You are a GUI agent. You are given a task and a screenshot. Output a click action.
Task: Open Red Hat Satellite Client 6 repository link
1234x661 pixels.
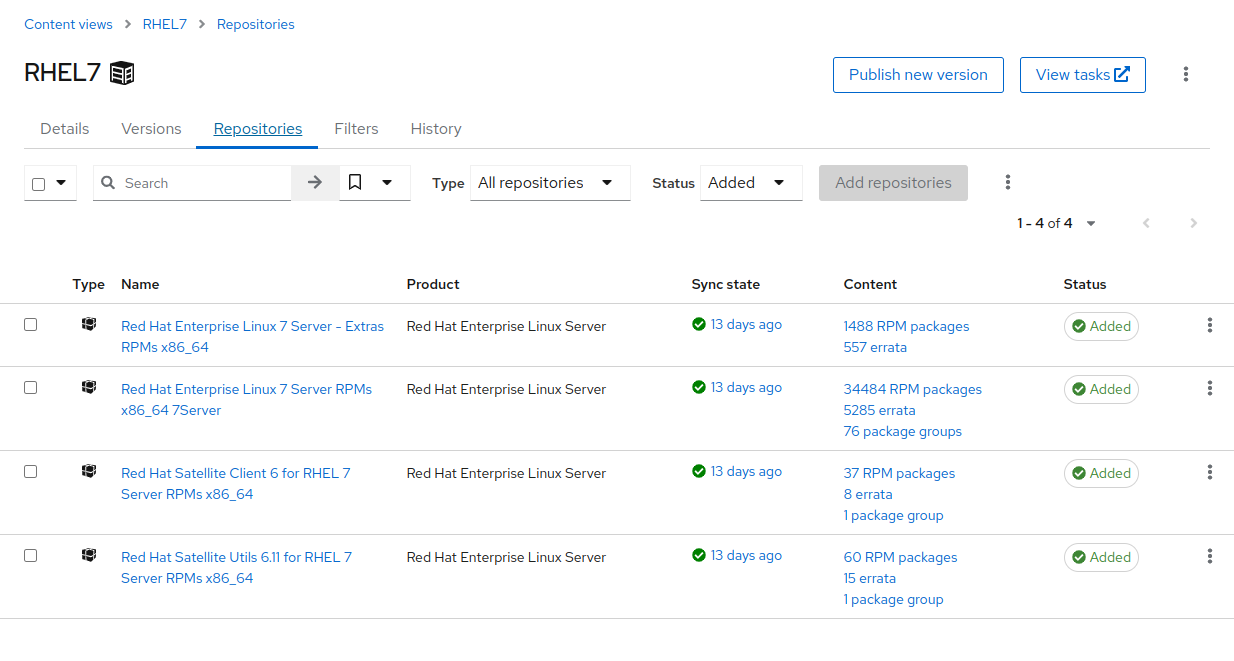pyautogui.click(x=236, y=483)
